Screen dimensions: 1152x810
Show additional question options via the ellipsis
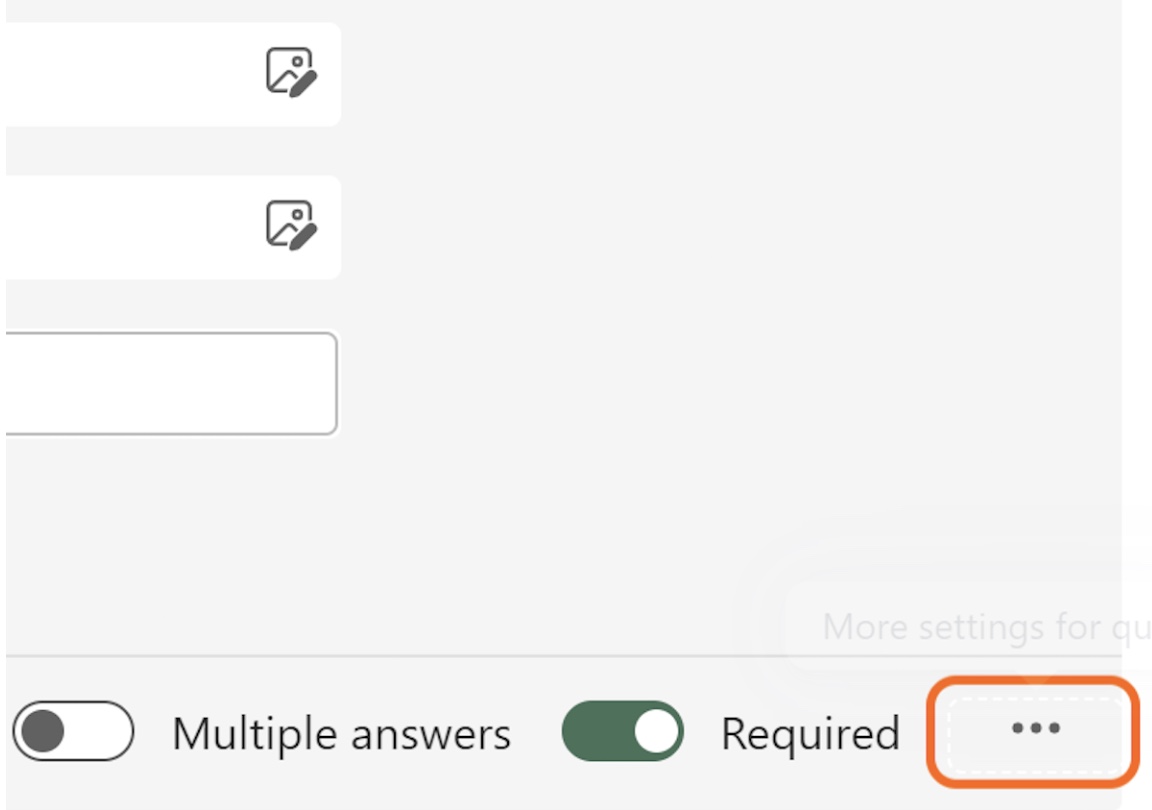coord(1035,729)
